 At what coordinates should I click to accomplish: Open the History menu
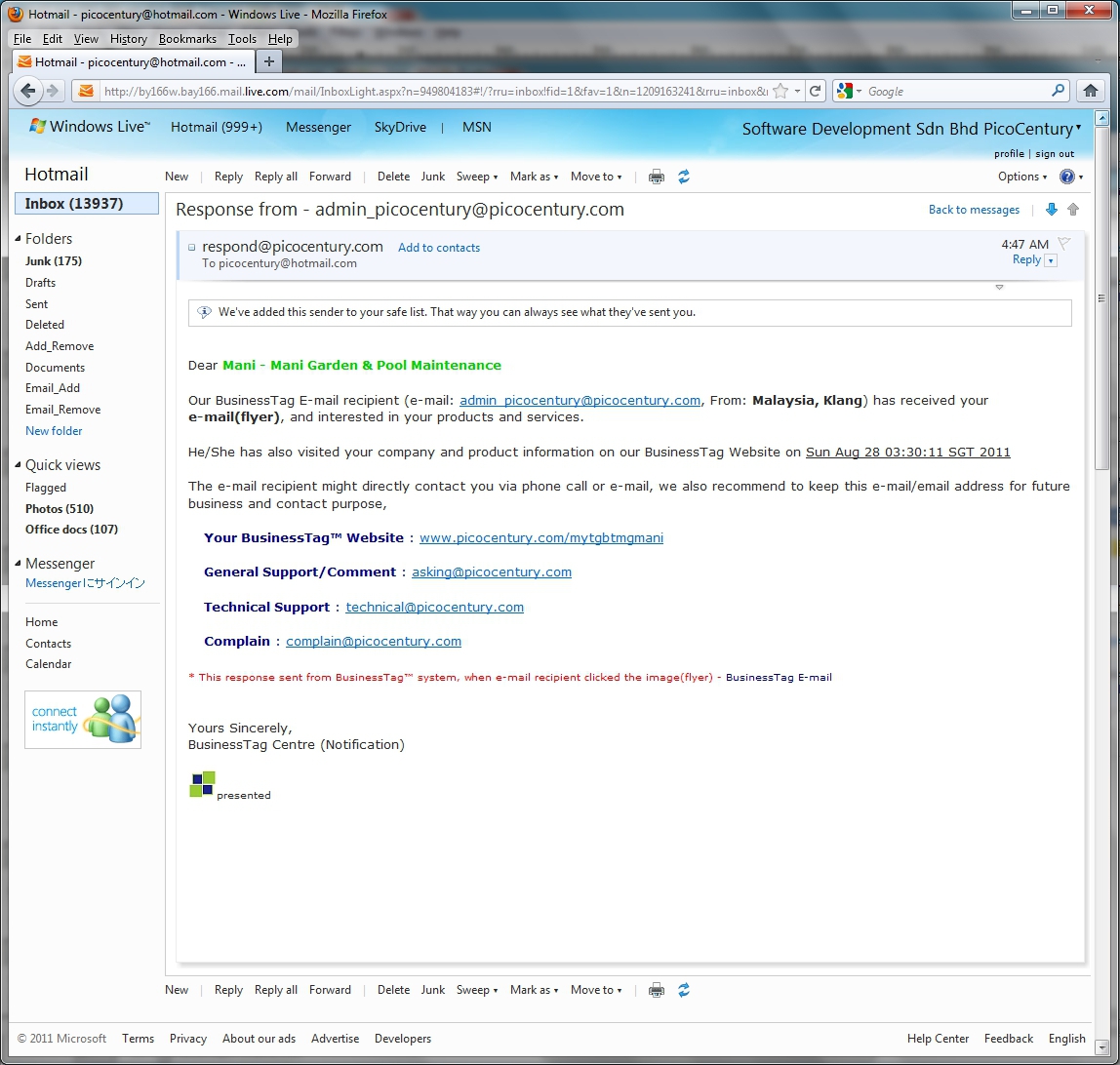coord(129,39)
